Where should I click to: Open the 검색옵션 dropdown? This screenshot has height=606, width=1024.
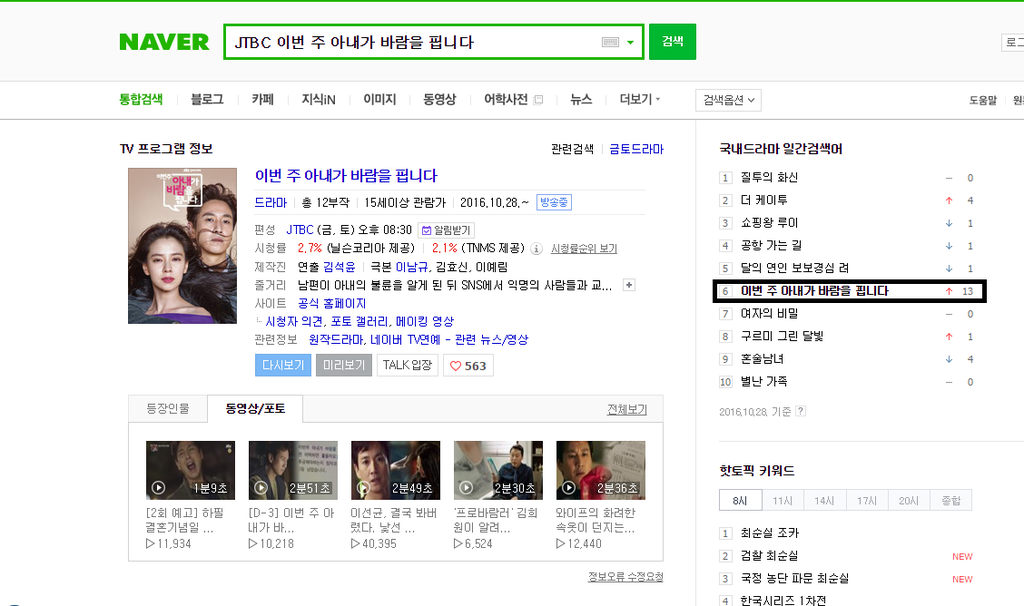[728, 100]
